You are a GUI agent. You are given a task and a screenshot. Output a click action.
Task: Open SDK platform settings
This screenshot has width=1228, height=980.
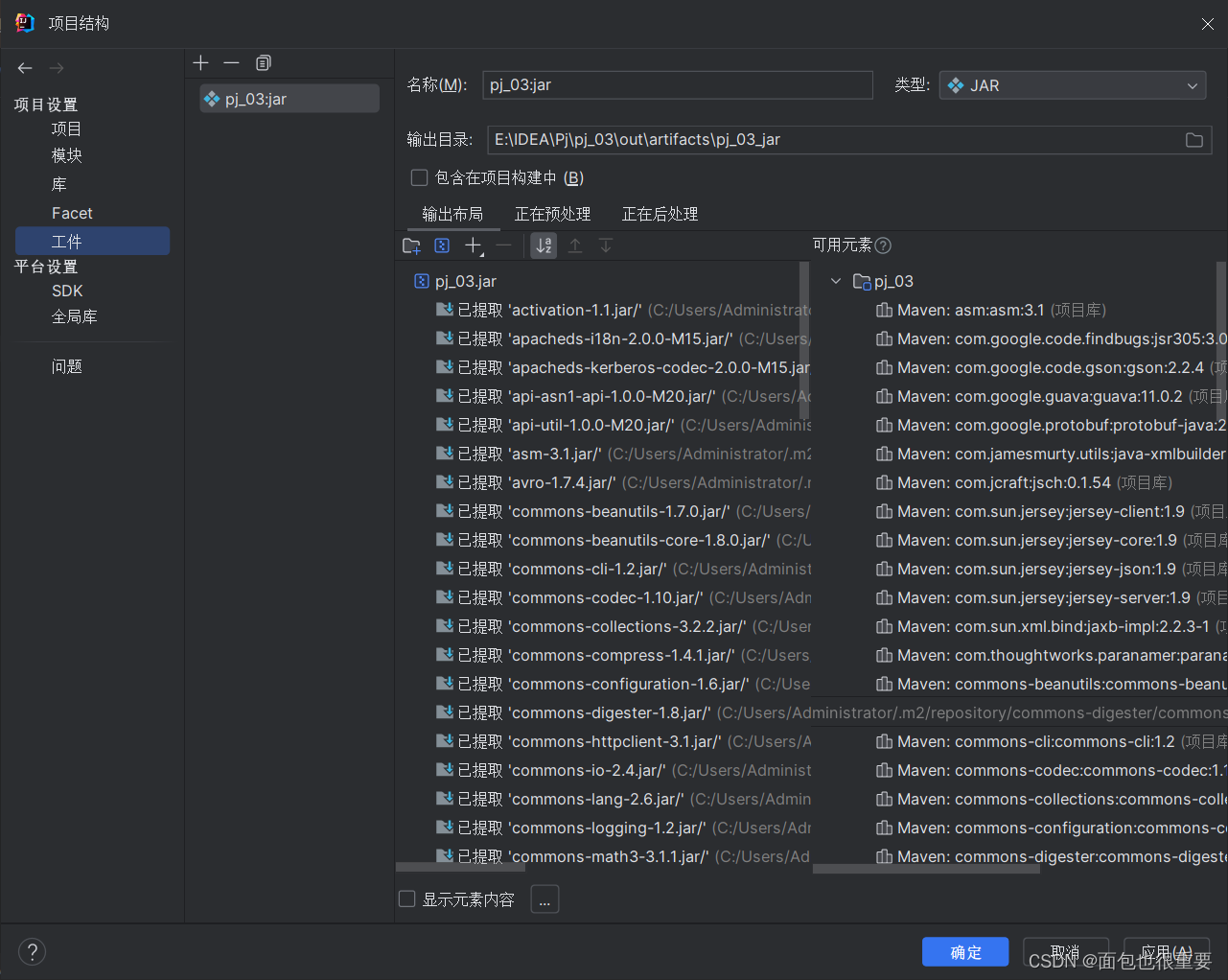point(67,291)
